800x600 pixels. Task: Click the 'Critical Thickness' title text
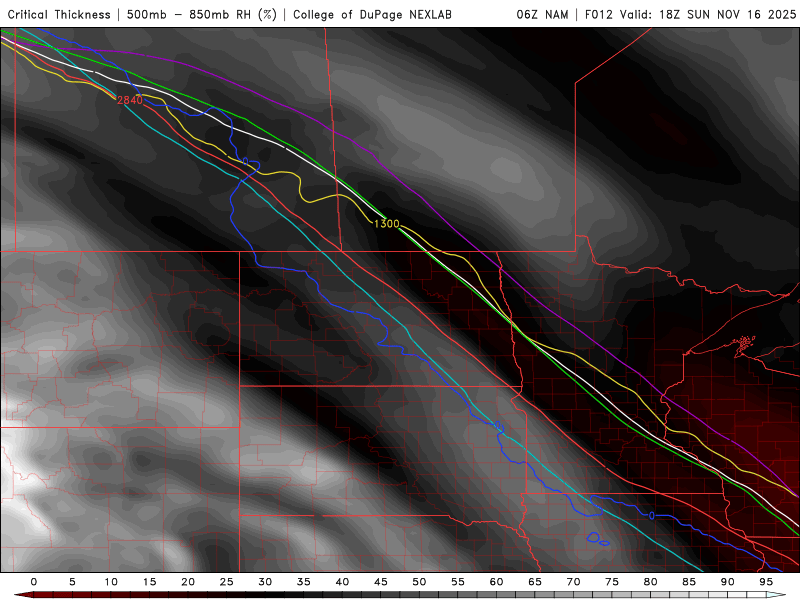pyautogui.click(x=59, y=14)
